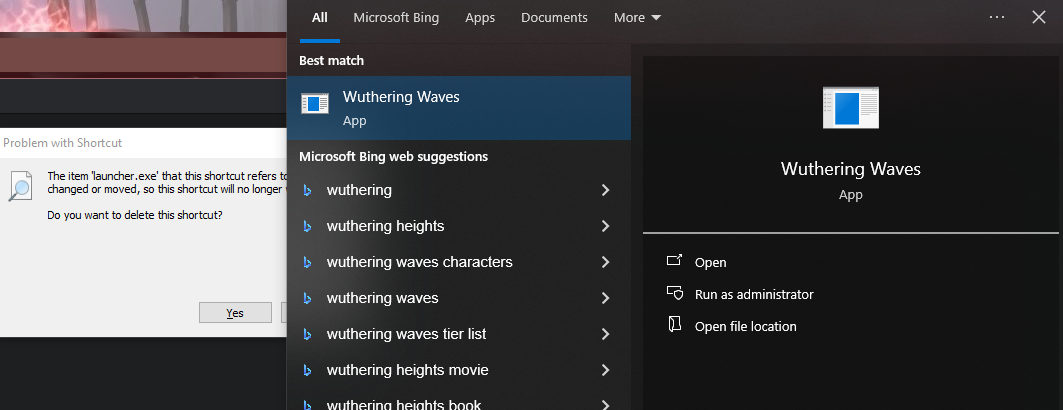This screenshot has width=1063, height=410.
Task: Switch to the Microsoft Bing tab
Action: pyautogui.click(x=396, y=18)
